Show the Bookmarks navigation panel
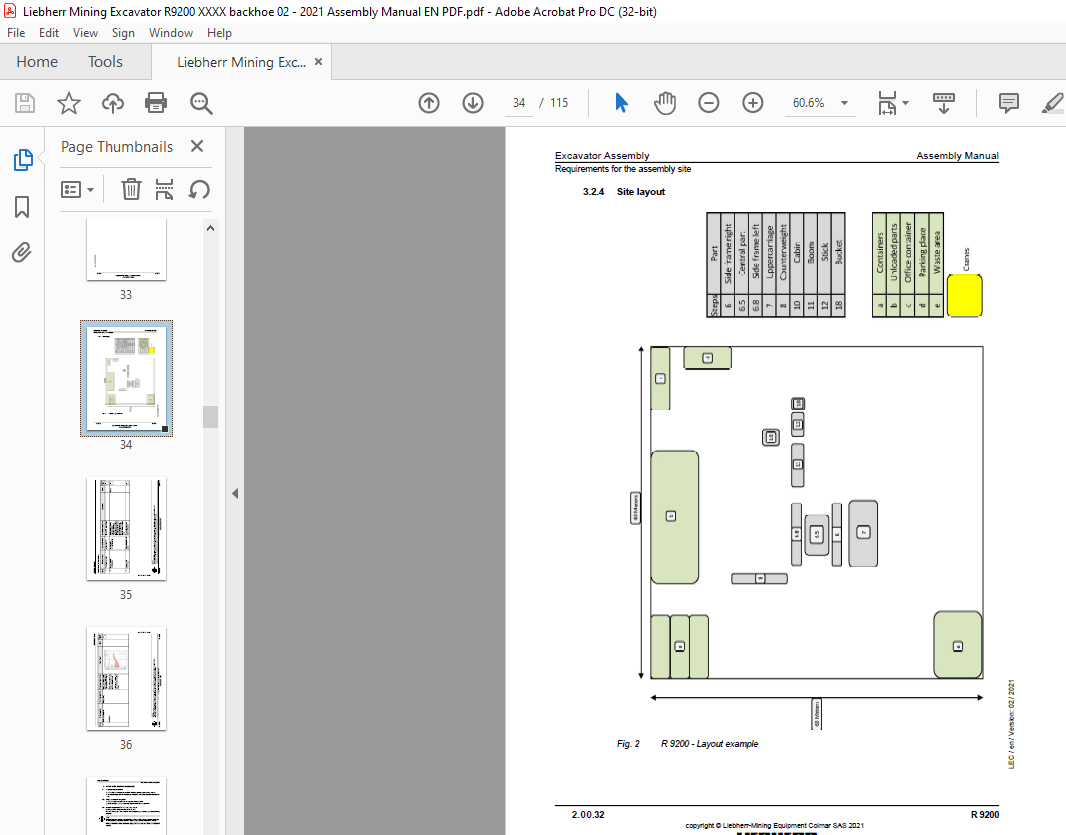The image size is (1066, 835). (x=22, y=207)
